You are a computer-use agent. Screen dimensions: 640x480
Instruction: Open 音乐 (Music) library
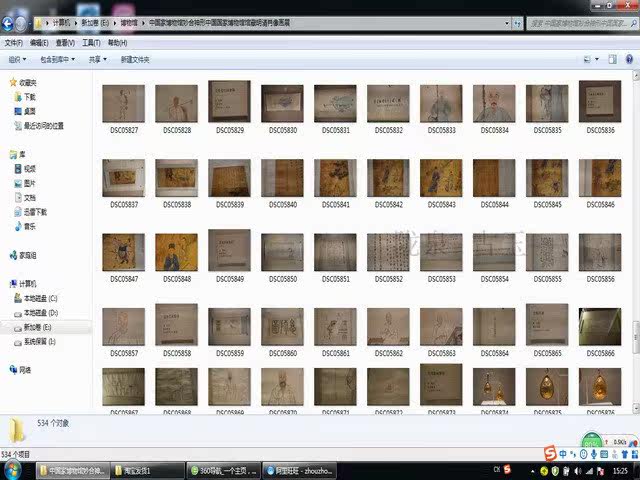29,226
